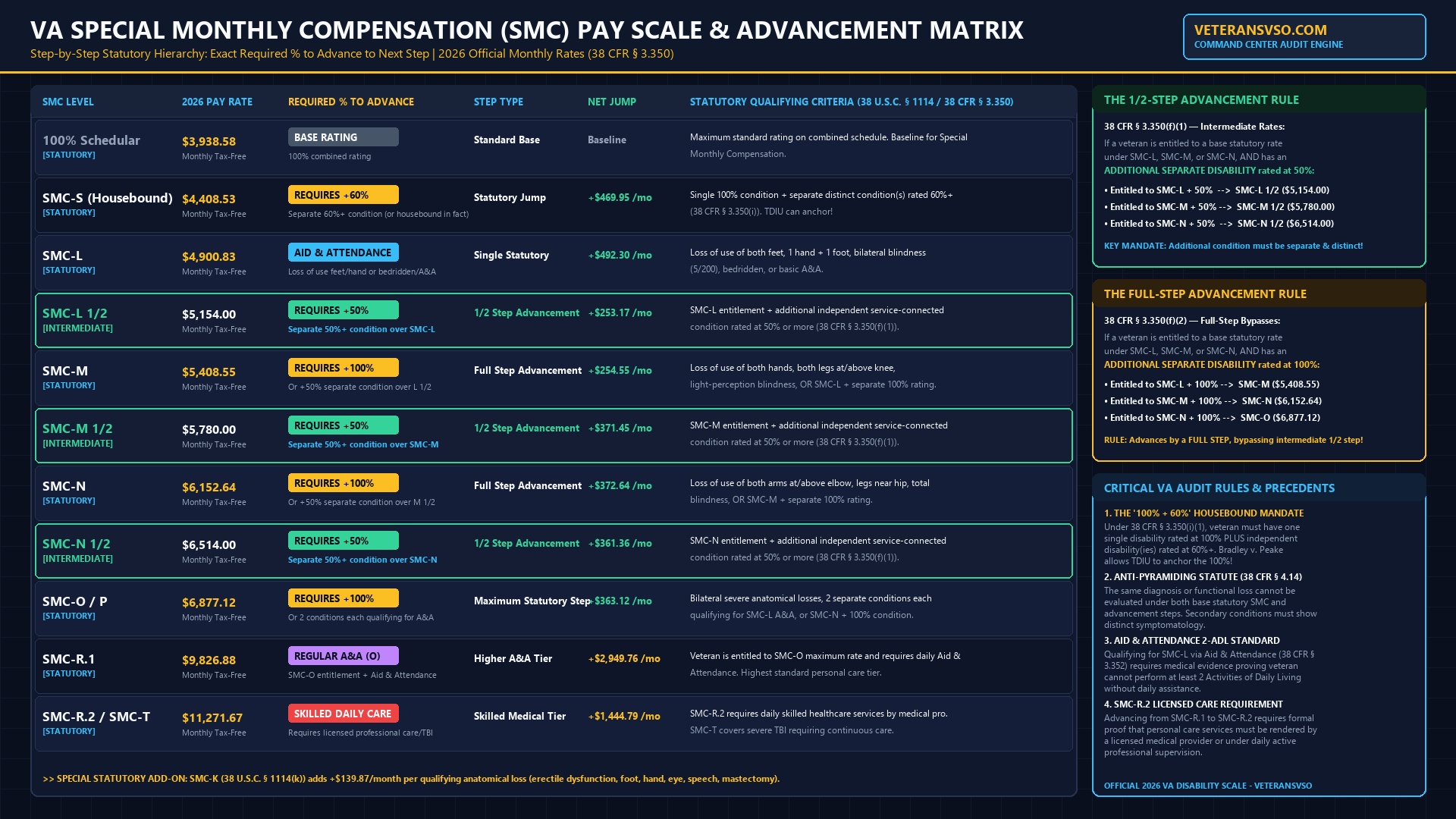Click the $6,152.64 pay rate

tap(209, 487)
